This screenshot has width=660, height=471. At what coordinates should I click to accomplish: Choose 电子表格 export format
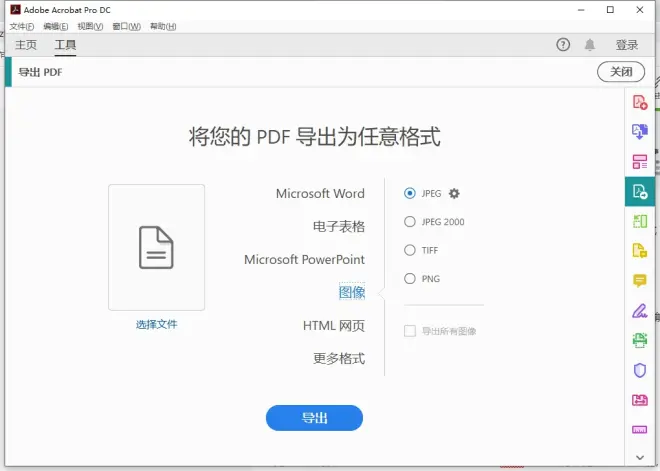[x=339, y=226]
